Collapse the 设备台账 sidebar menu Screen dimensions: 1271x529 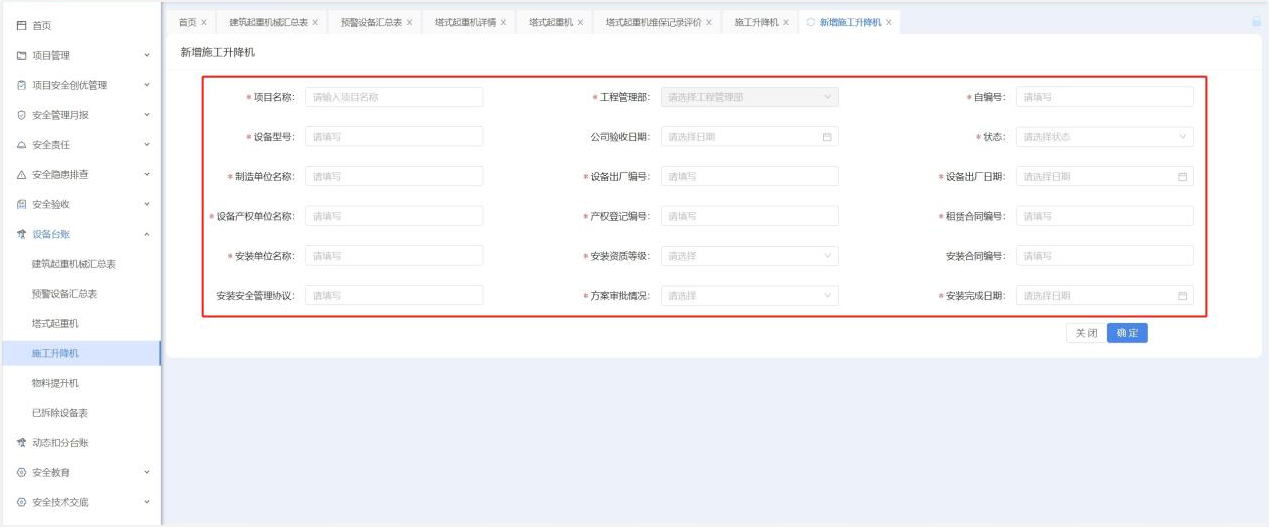coord(147,234)
